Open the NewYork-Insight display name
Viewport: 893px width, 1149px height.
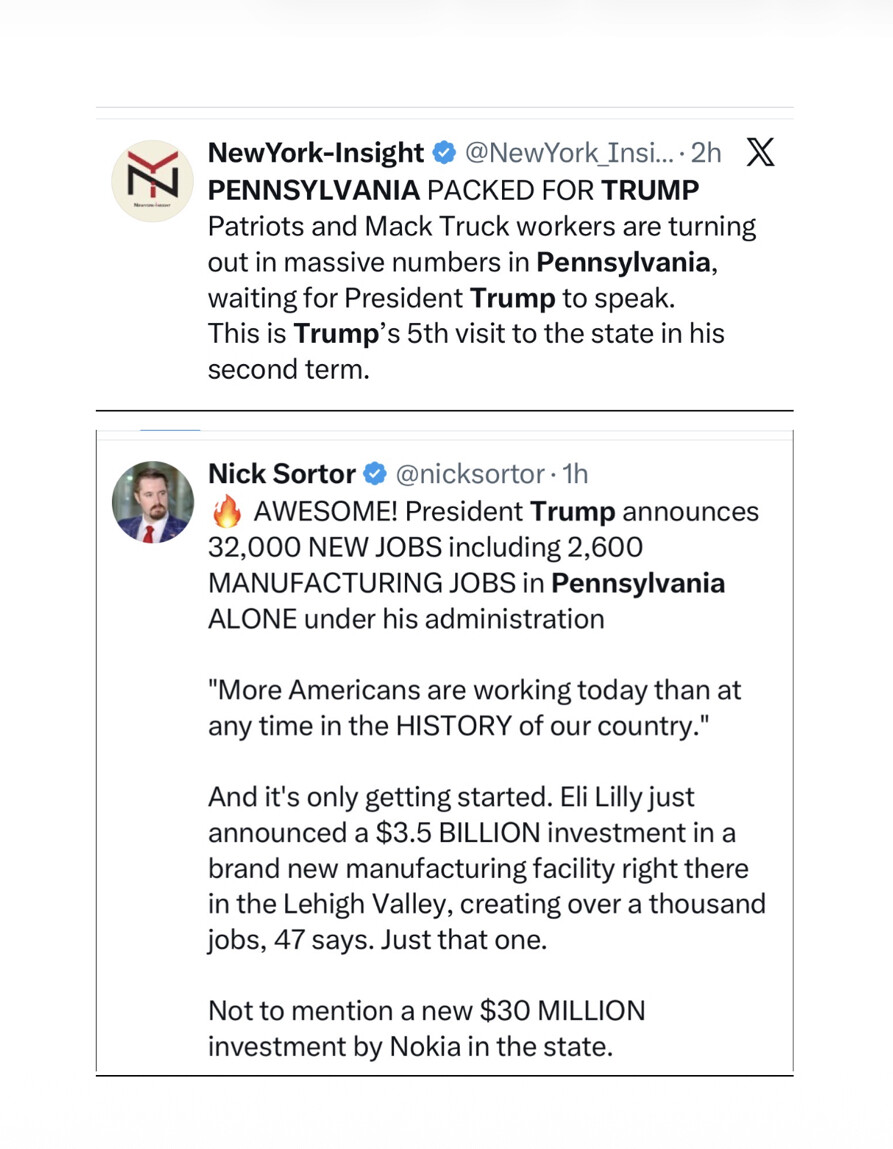pyautogui.click(x=316, y=152)
